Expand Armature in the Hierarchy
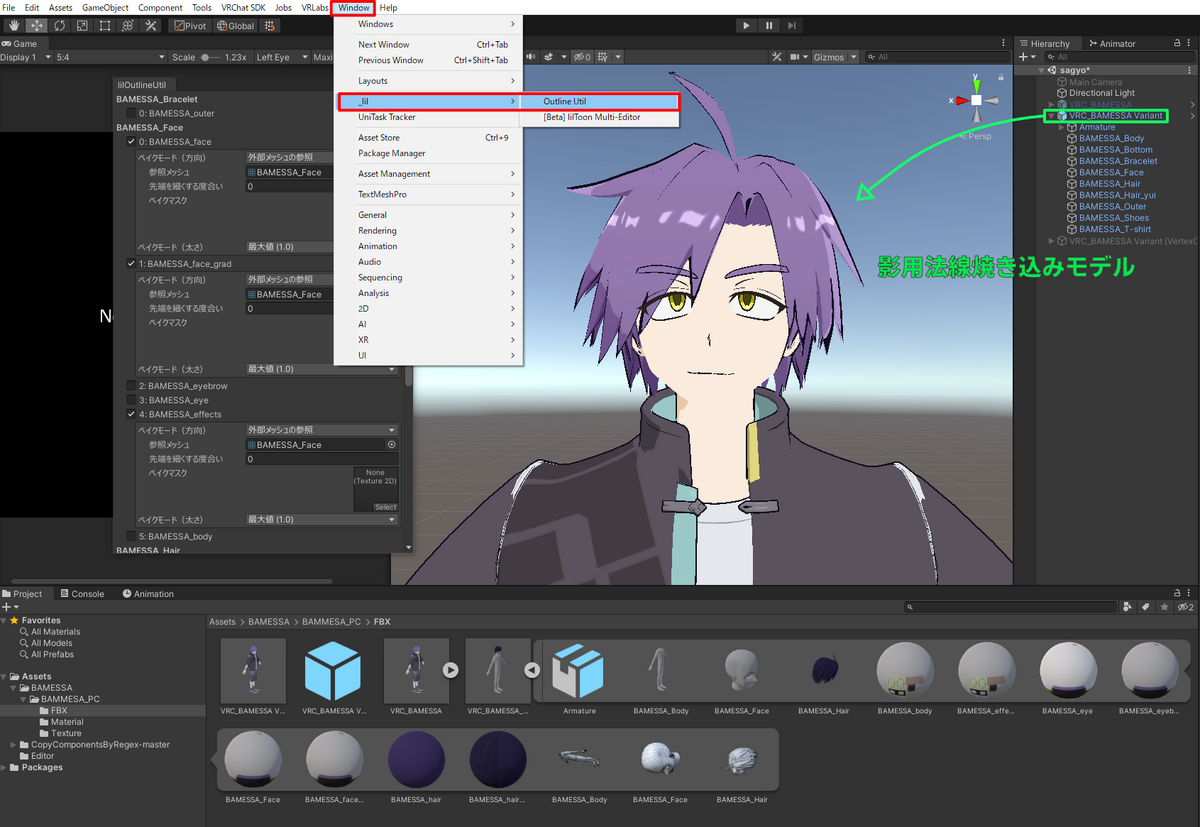This screenshot has height=827, width=1200. tap(1062, 127)
